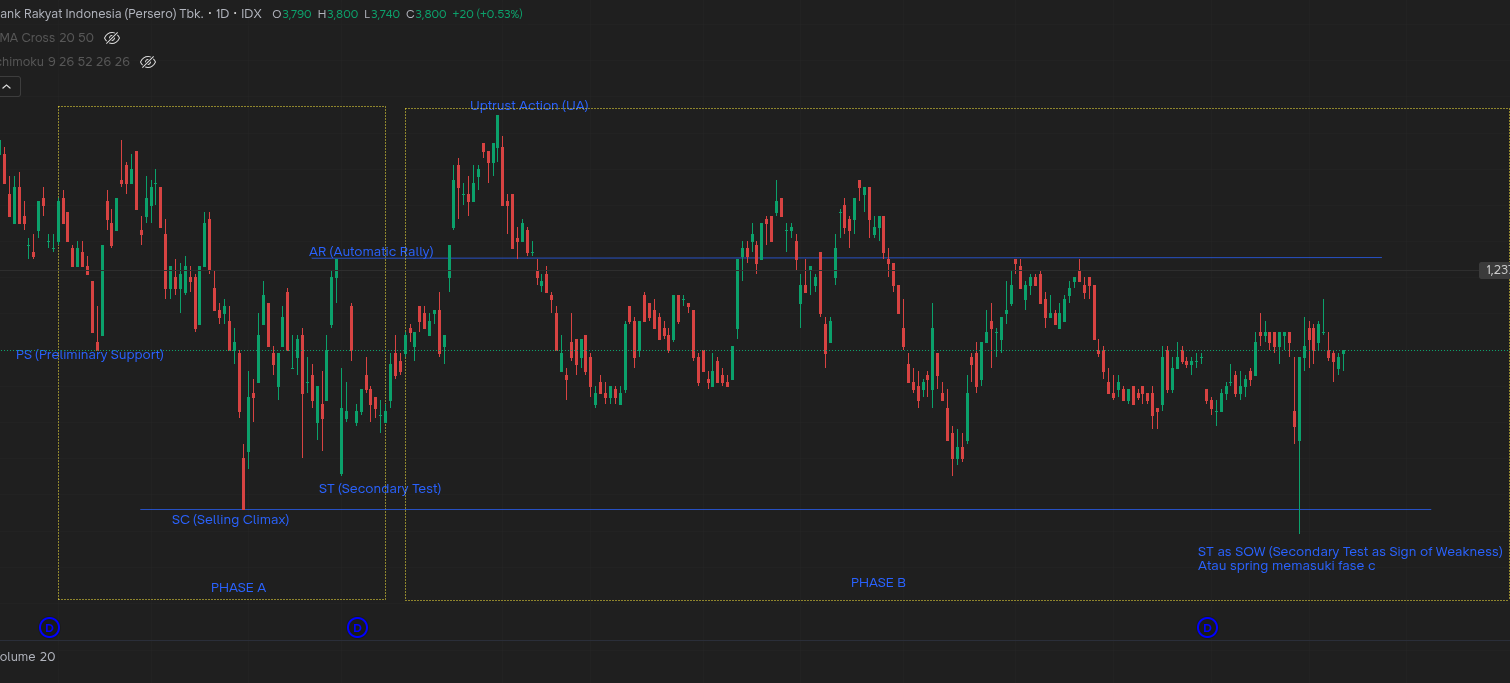Select the Uptrust Action (UA) text annotation
The height and width of the screenshot is (683, 1510).
[x=529, y=106]
